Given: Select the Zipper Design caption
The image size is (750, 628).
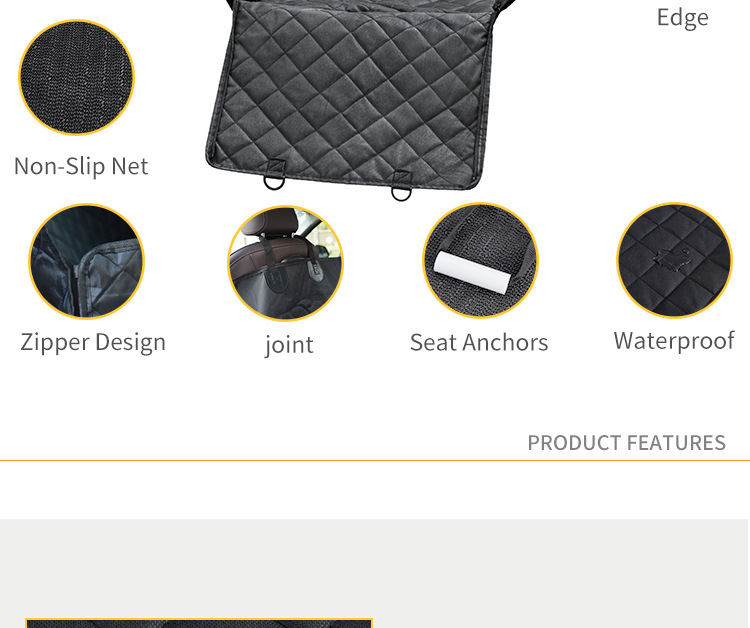Looking at the screenshot, I should click(93, 343).
